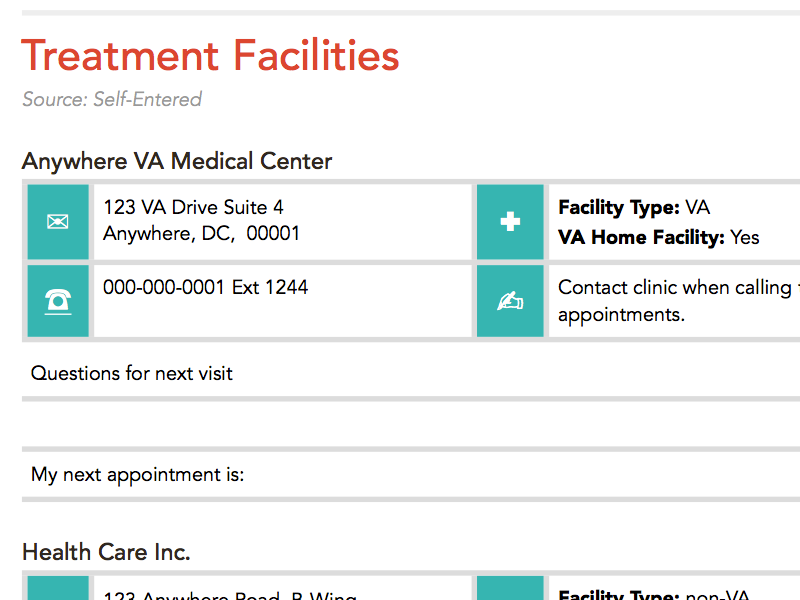Image resolution: width=800 pixels, height=600 pixels.
Task: Click phone number 000-000-0001 Ext 1244
Action: coord(205,287)
